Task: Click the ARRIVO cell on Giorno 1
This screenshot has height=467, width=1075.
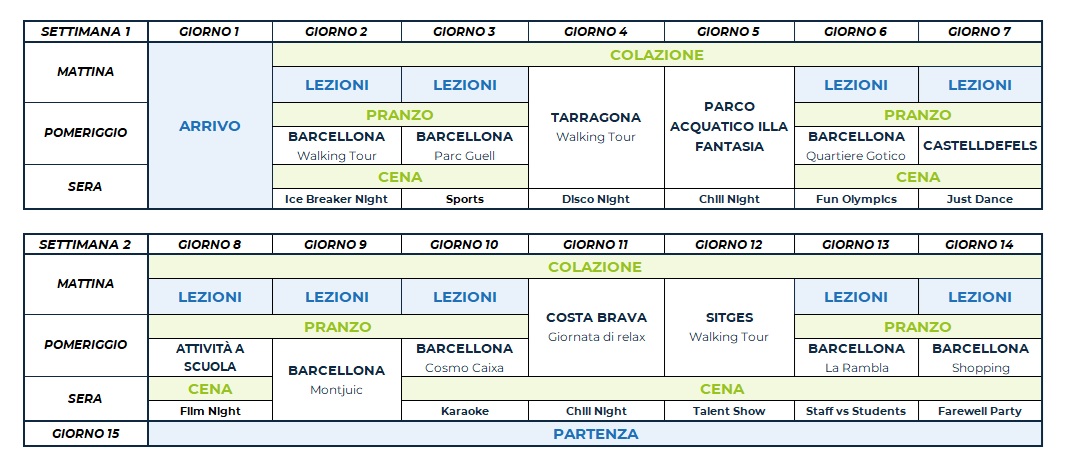Action: (x=210, y=126)
